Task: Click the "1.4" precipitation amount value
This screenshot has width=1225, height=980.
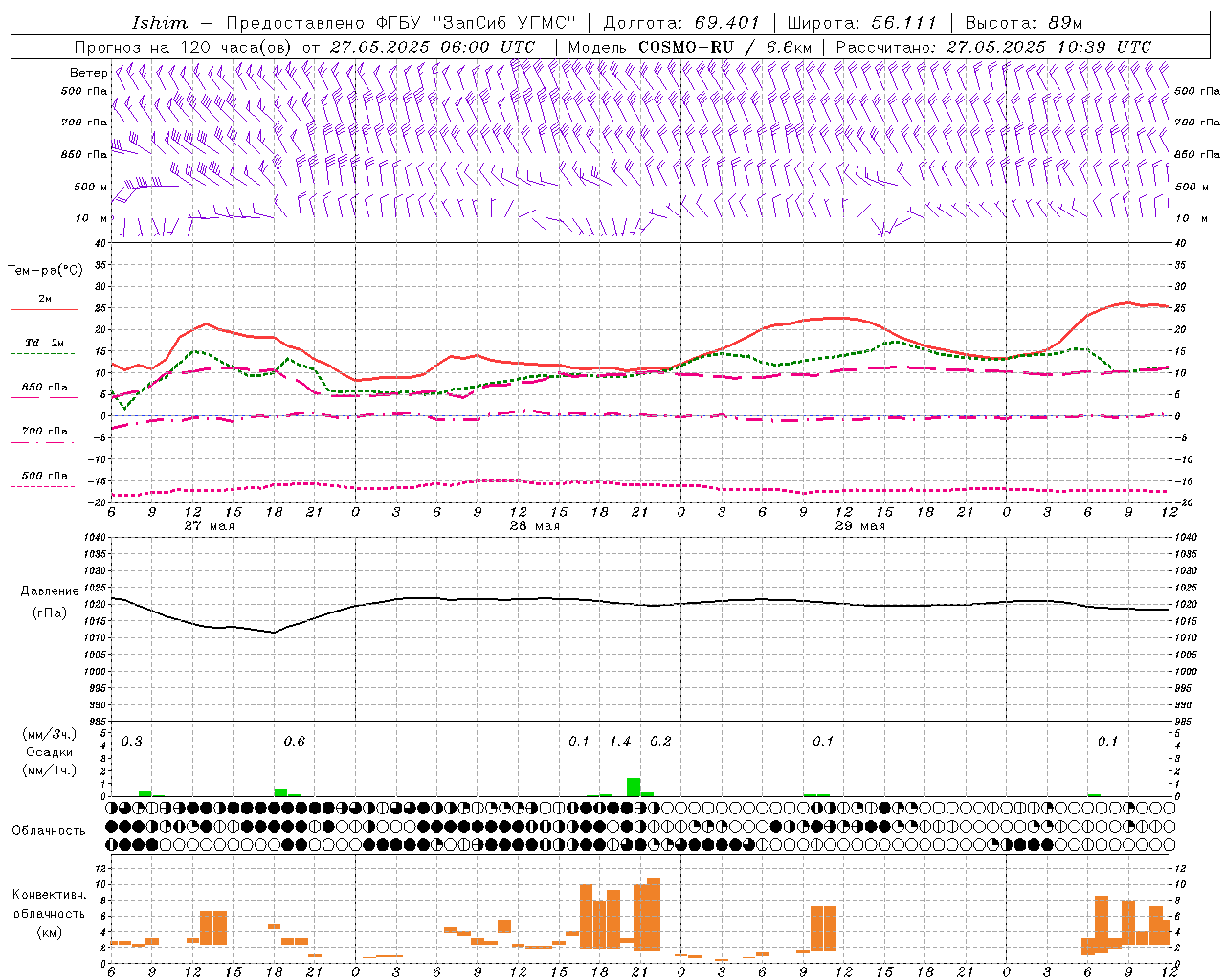Action: pos(620,742)
